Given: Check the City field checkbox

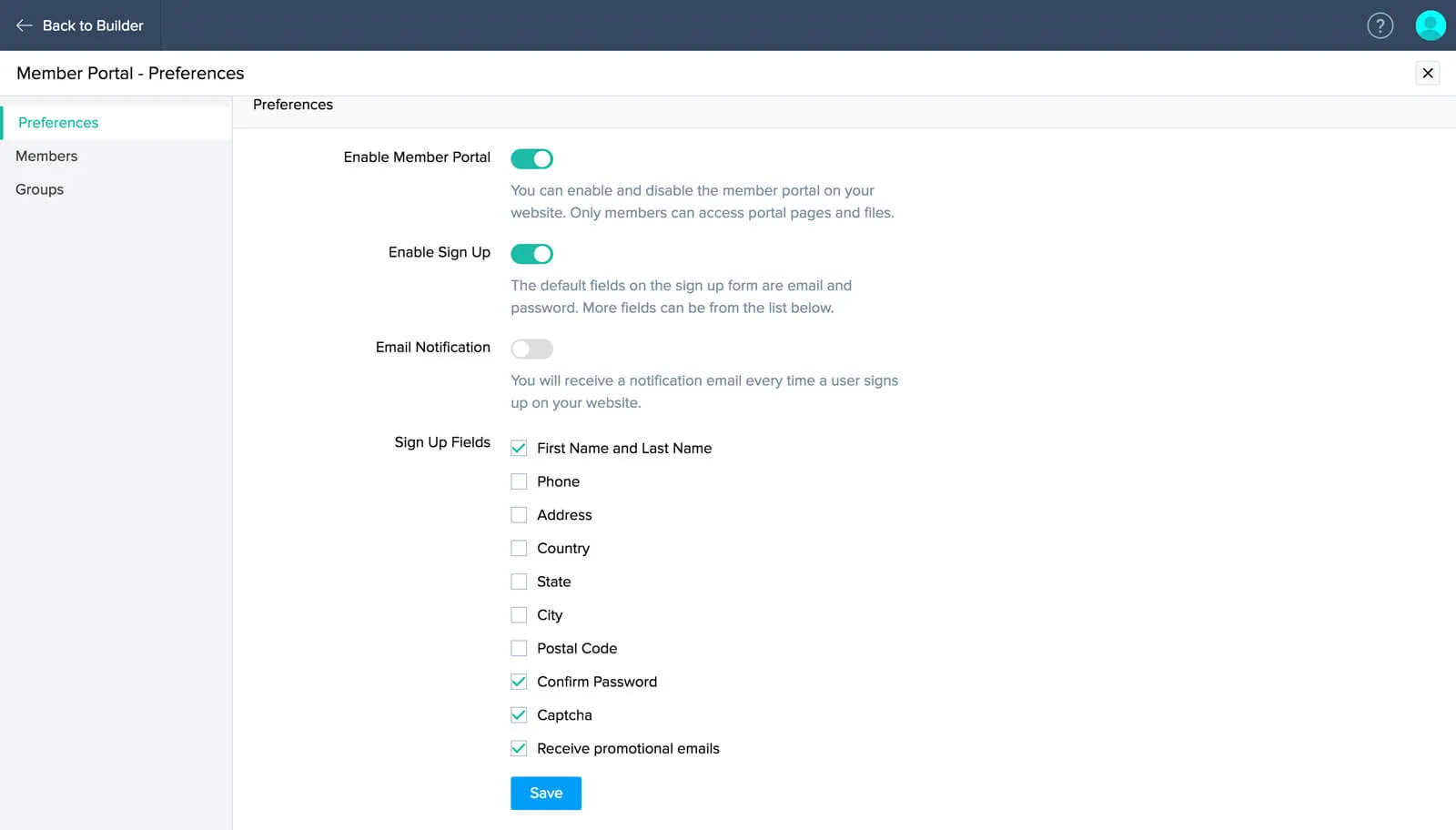Looking at the screenshot, I should (519, 615).
